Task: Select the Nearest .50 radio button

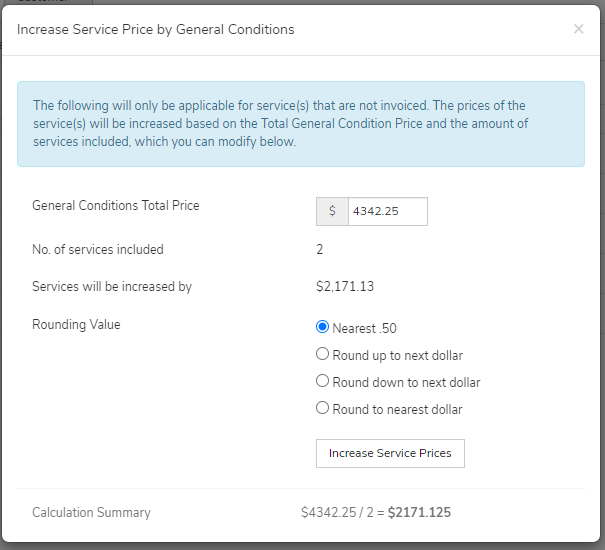Action: pos(322,327)
